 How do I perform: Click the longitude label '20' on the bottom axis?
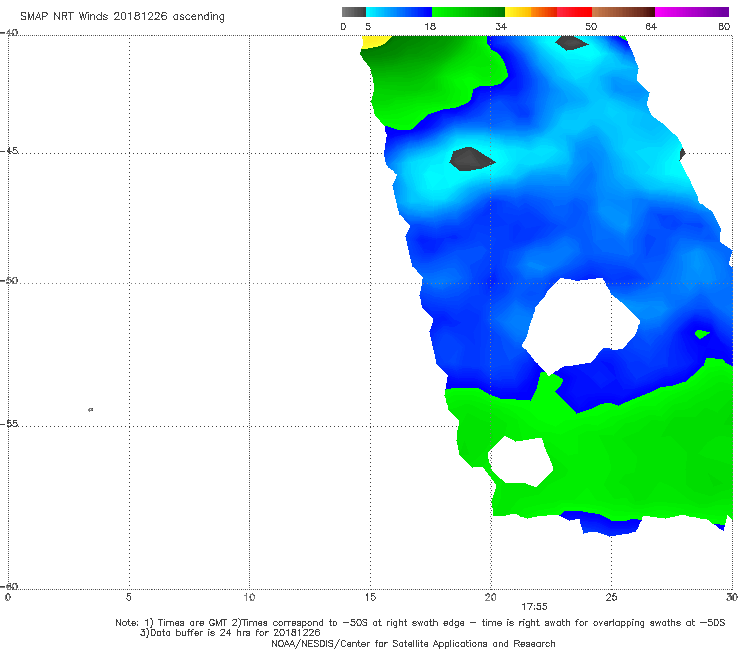[x=491, y=597]
